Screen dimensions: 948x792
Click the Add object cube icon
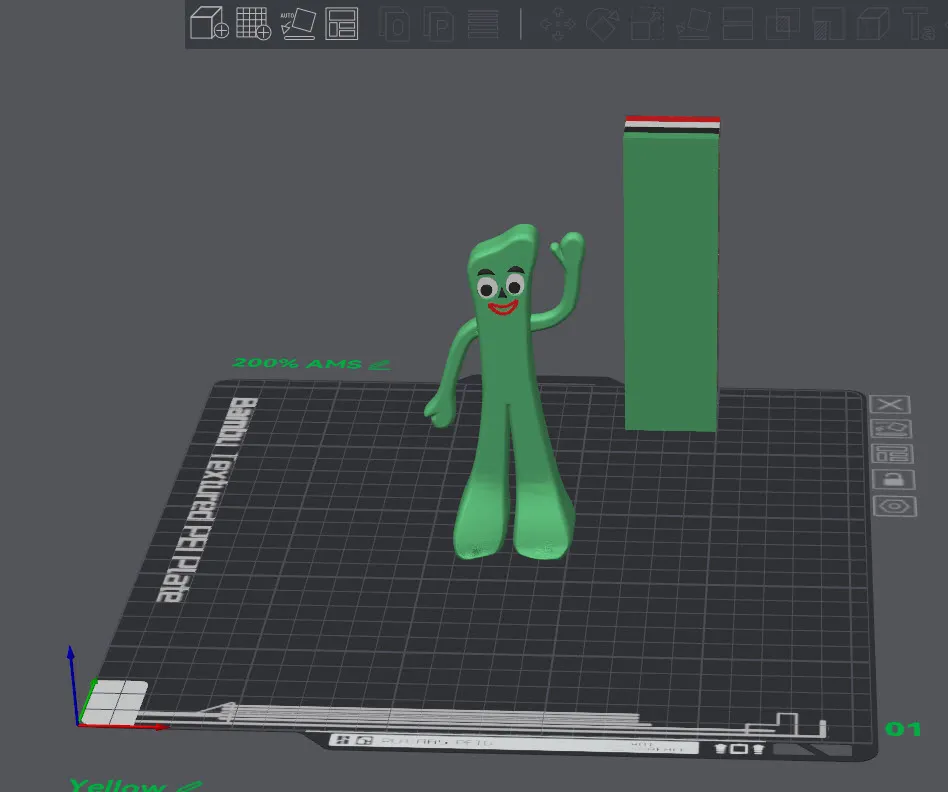[x=209, y=24]
